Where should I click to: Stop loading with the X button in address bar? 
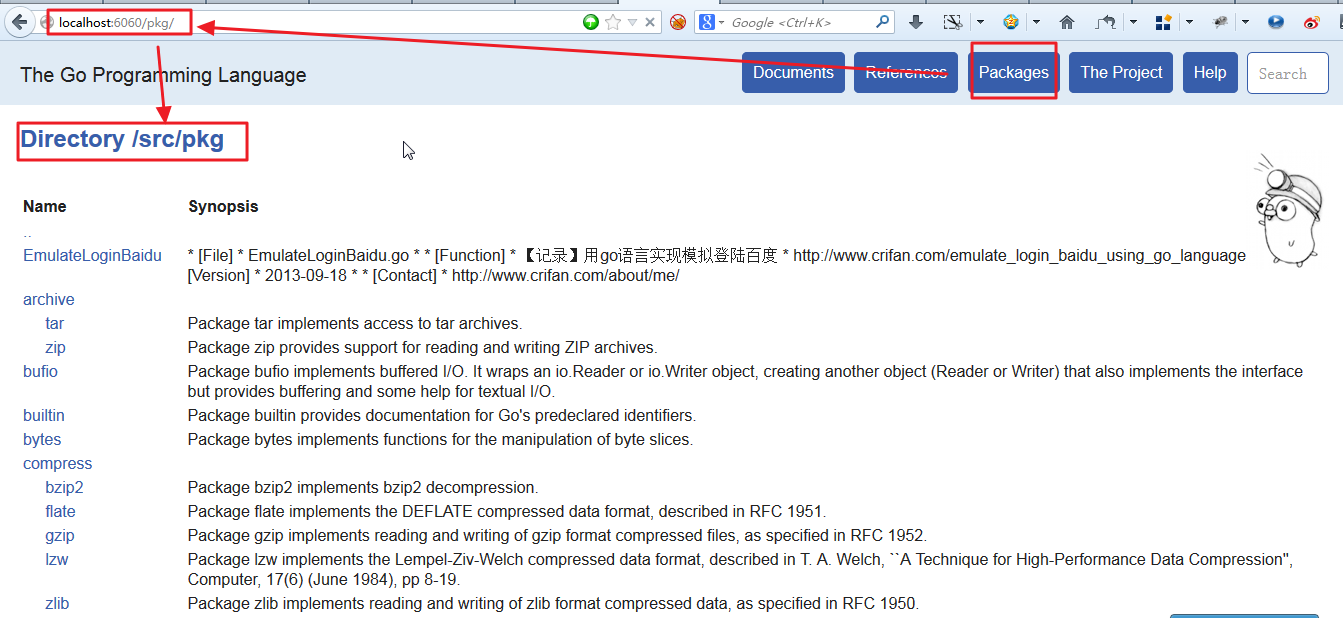click(x=650, y=22)
